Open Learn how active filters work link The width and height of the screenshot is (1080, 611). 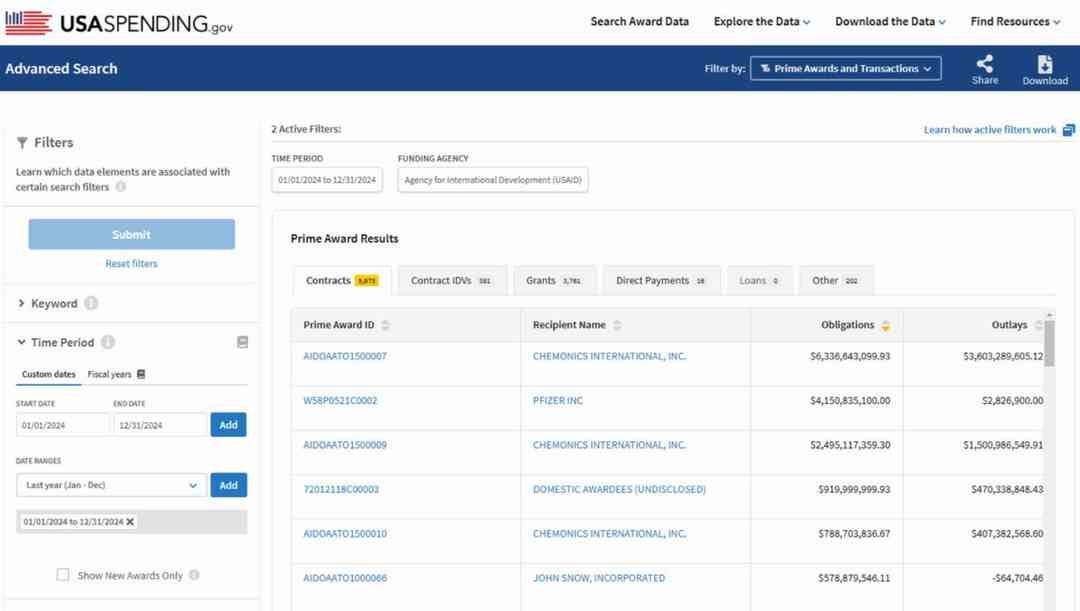990,130
